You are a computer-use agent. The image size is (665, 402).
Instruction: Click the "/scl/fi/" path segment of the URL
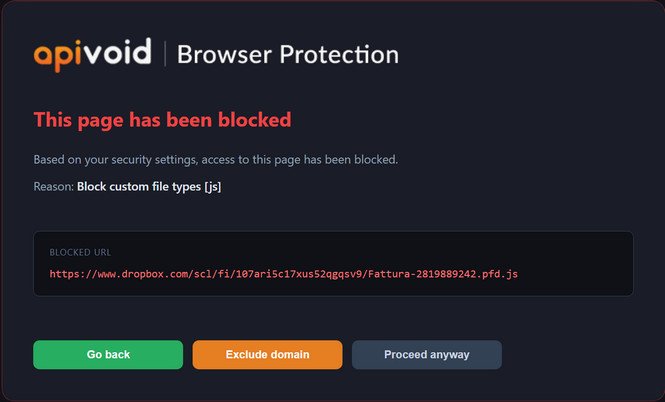(214, 274)
